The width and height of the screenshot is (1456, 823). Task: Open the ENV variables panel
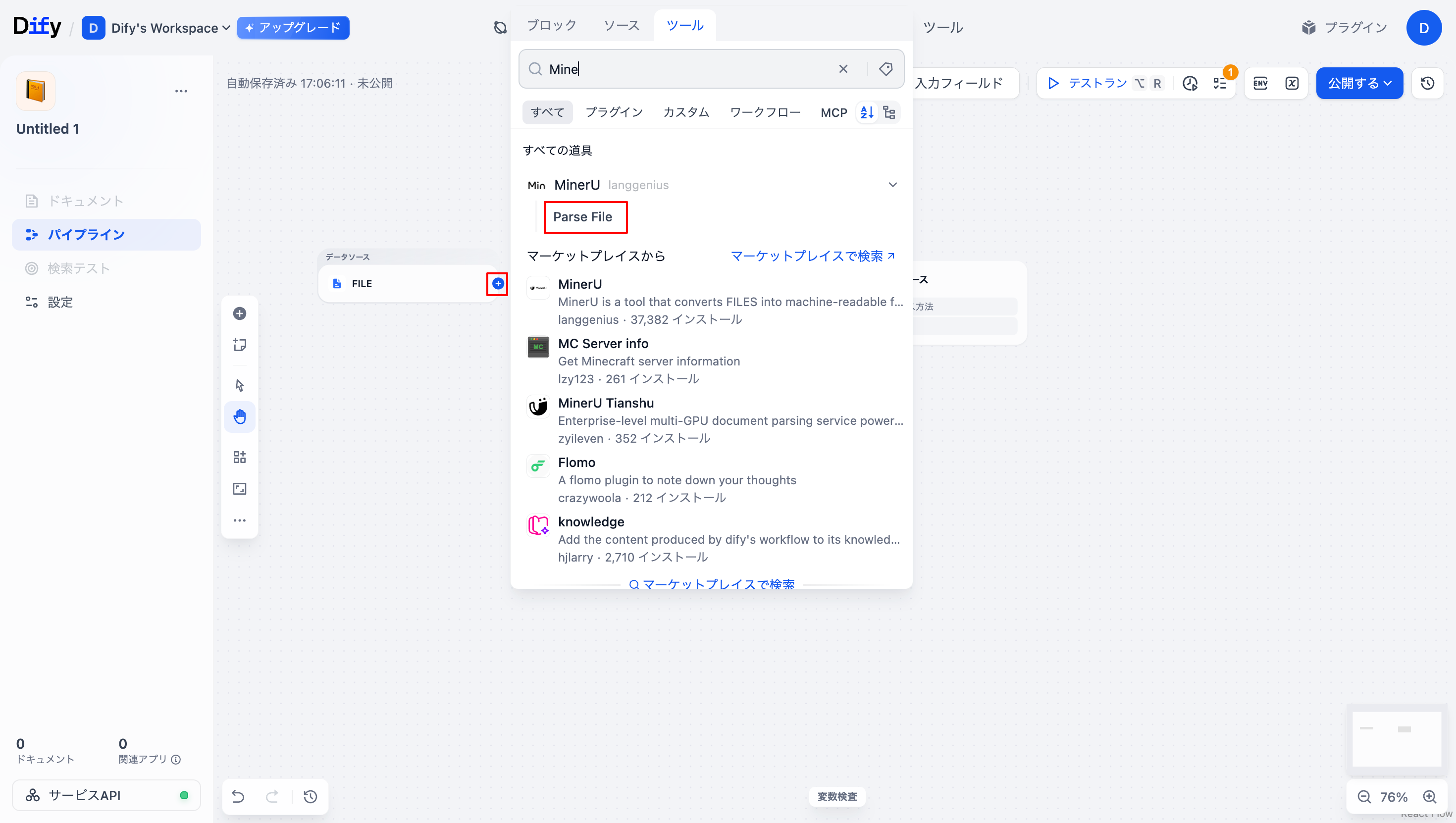[x=1260, y=83]
